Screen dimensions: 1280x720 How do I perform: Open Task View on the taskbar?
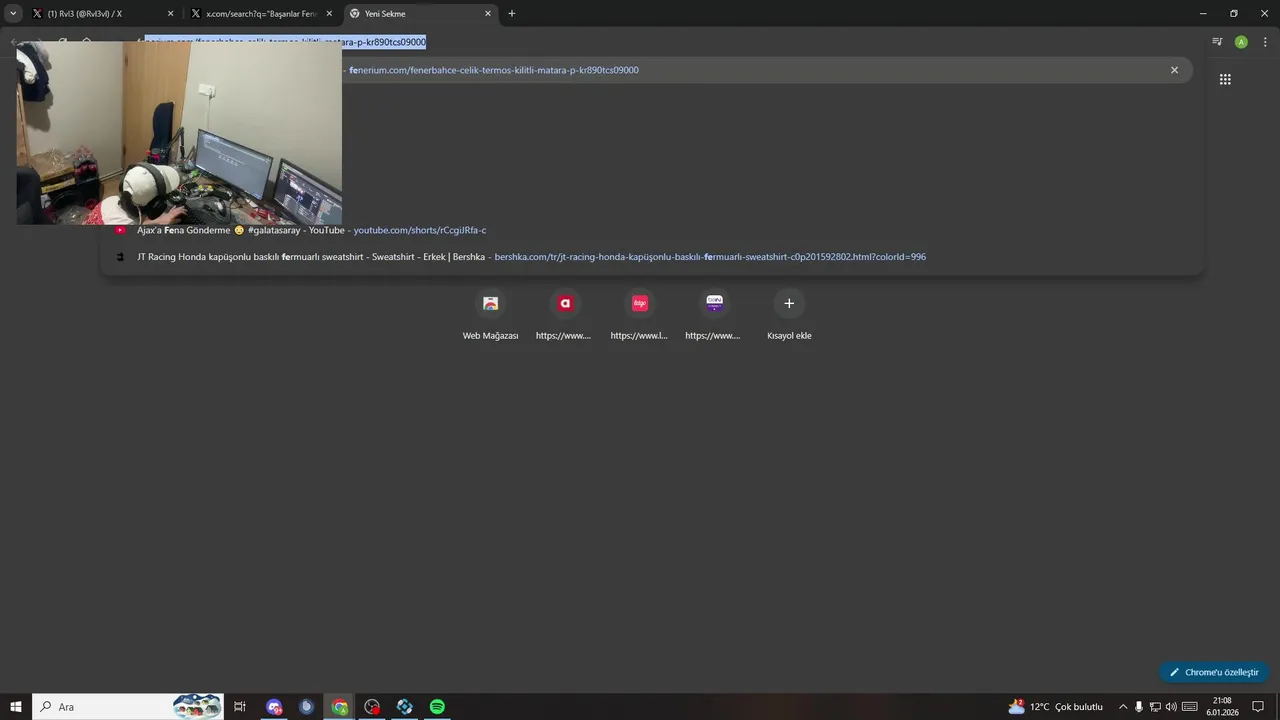point(240,707)
